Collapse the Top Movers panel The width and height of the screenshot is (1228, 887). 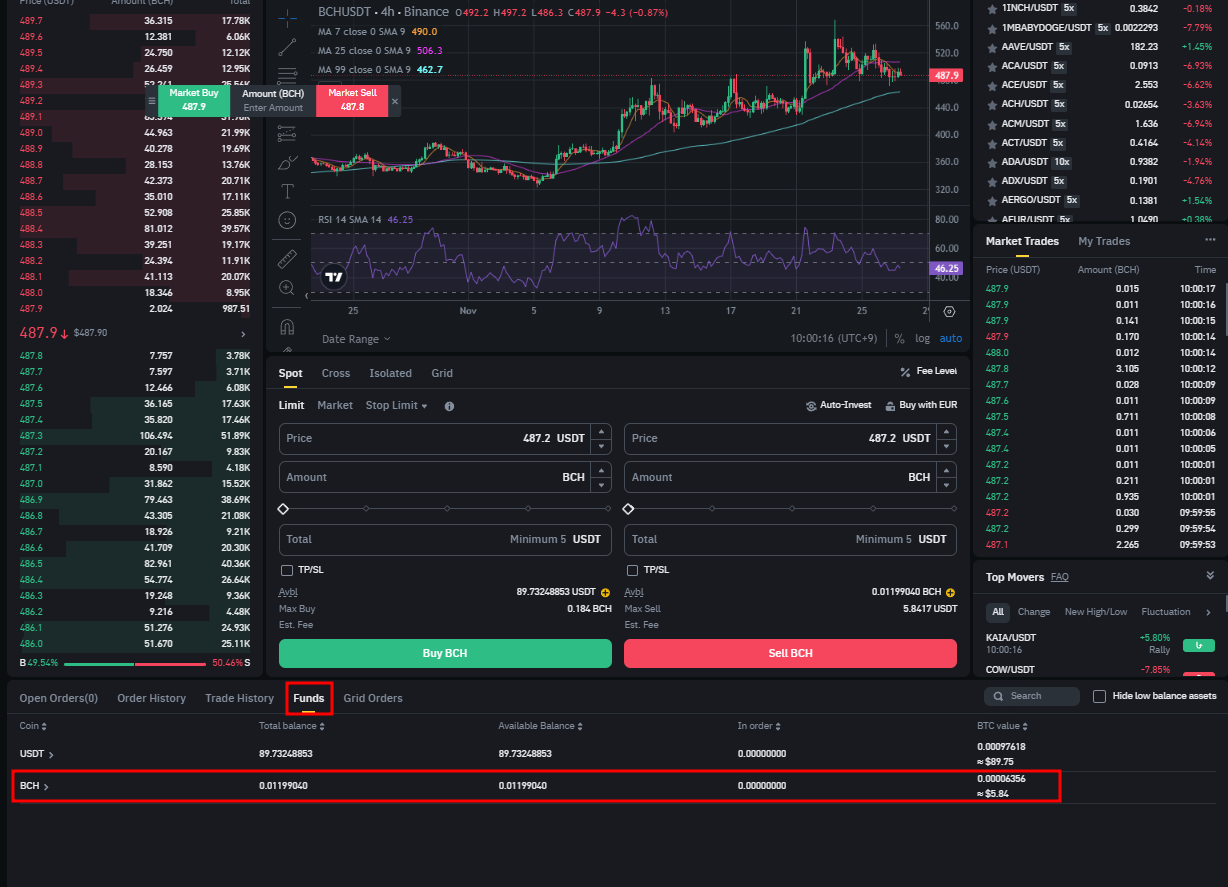(1210, 576)
